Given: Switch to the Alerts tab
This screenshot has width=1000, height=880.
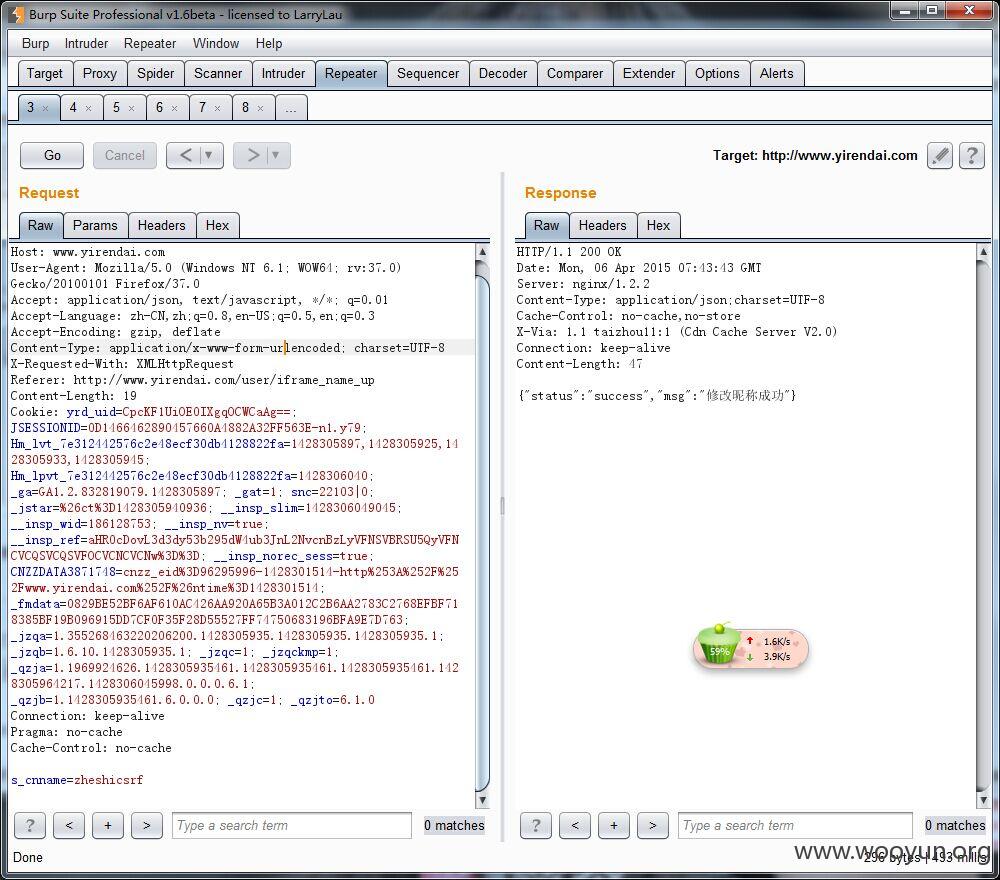Looking at the screenshot, I should [777, 73].
